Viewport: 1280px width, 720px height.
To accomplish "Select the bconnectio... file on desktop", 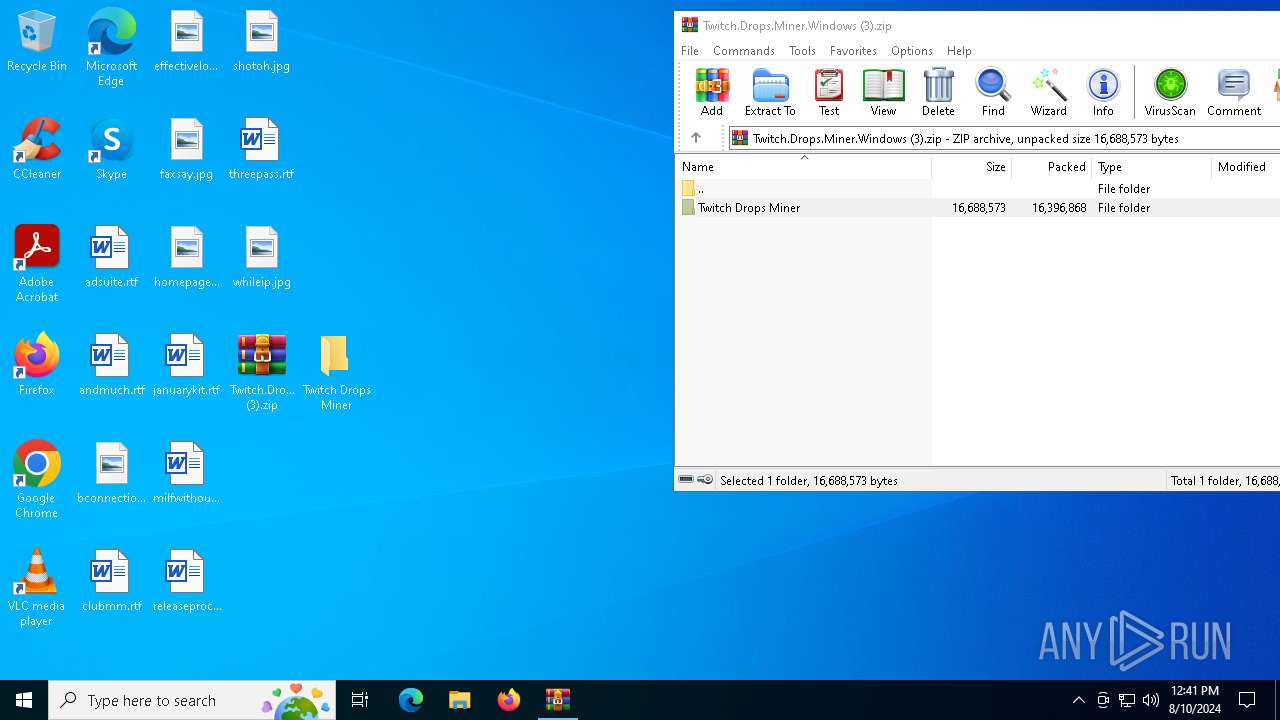I will [111, 473].
